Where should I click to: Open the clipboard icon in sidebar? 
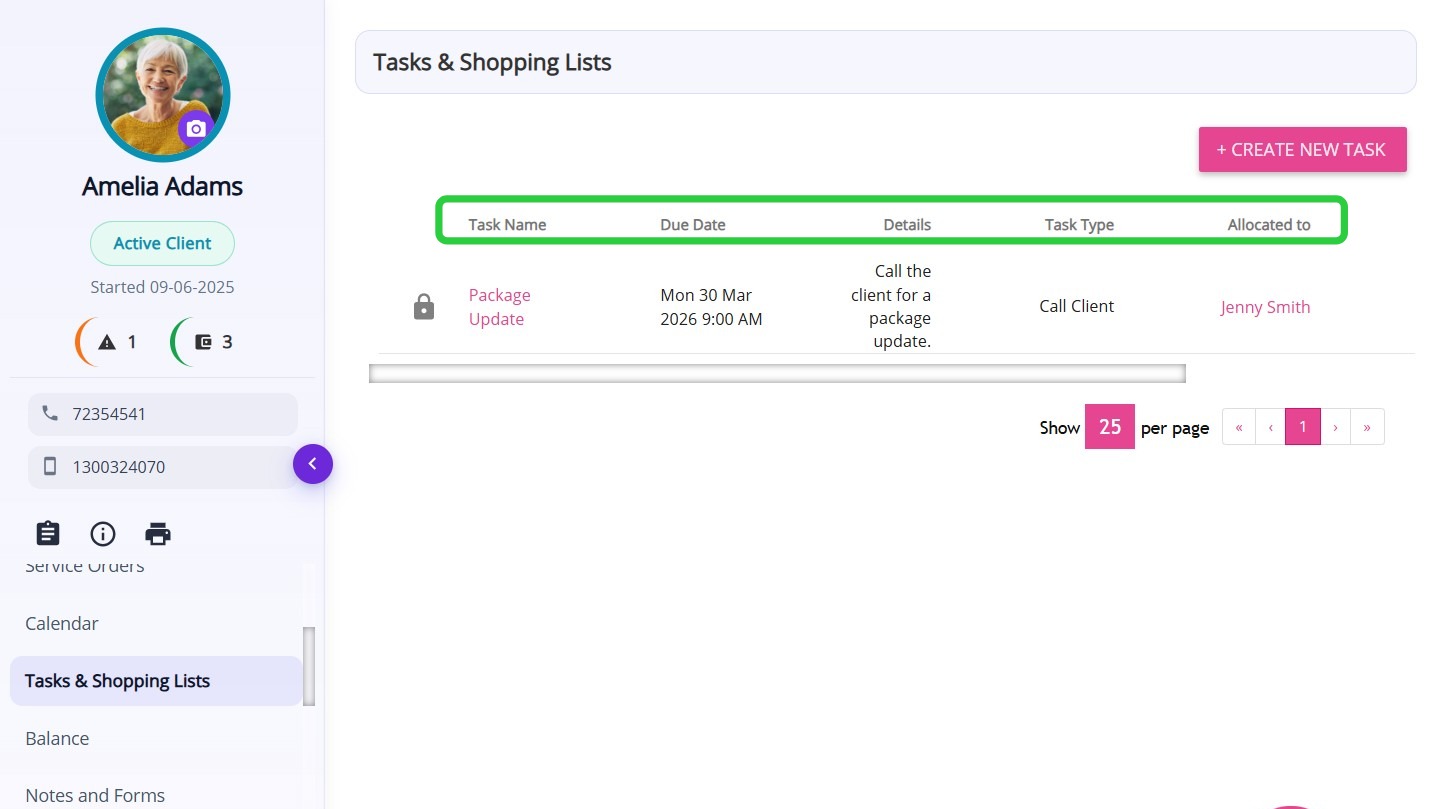coord(48,533)
